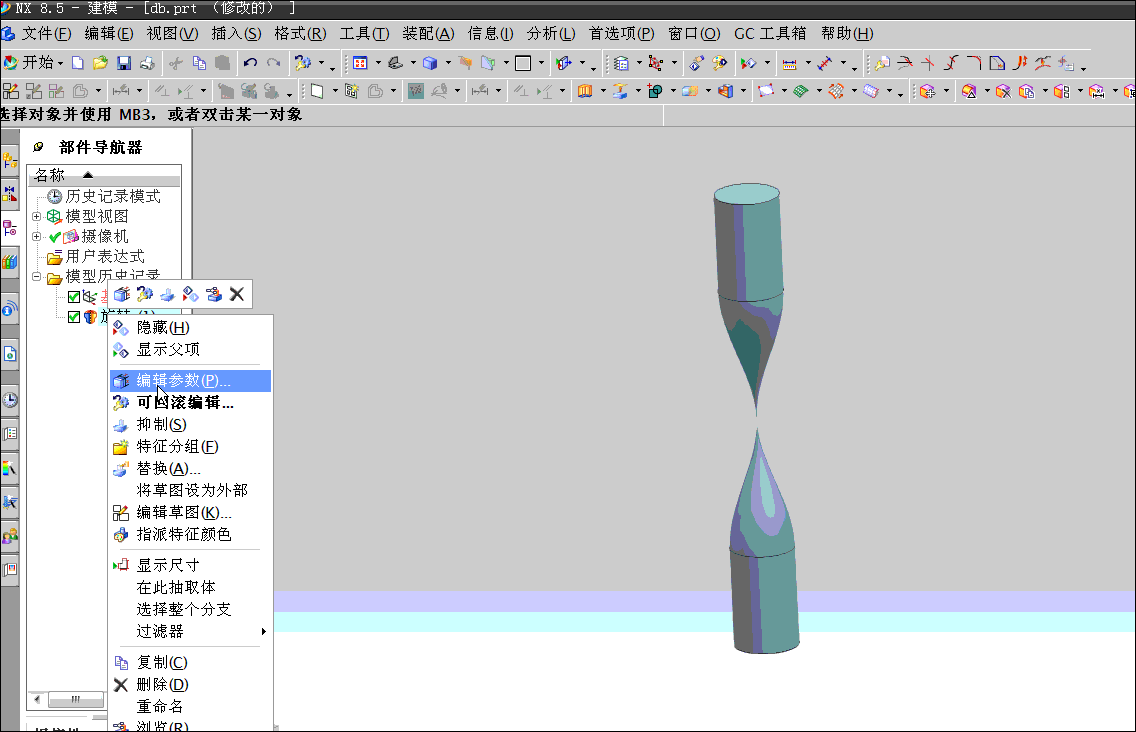
Task: Open the History clock sidebar tab
Action: [10, 400]
